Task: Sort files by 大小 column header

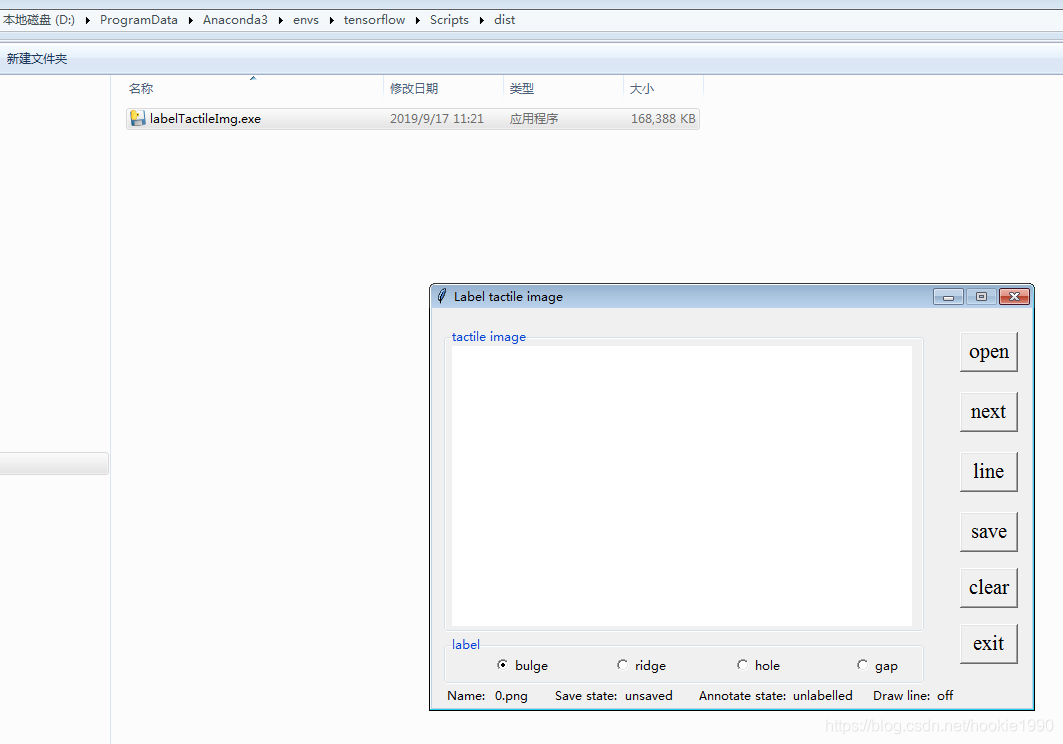Action: tap(663, 88)
